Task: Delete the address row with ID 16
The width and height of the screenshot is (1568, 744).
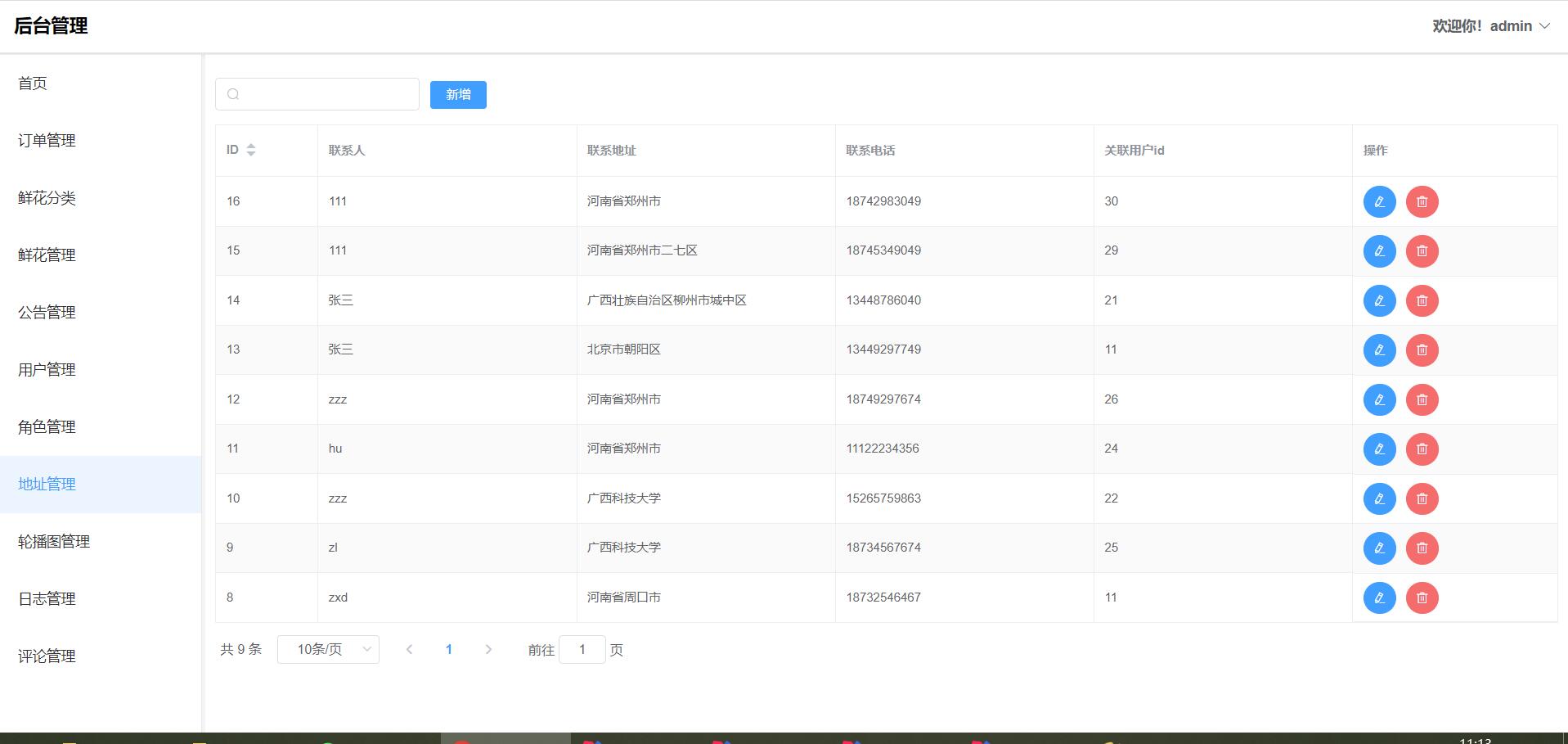Action: pos(1422,201)
